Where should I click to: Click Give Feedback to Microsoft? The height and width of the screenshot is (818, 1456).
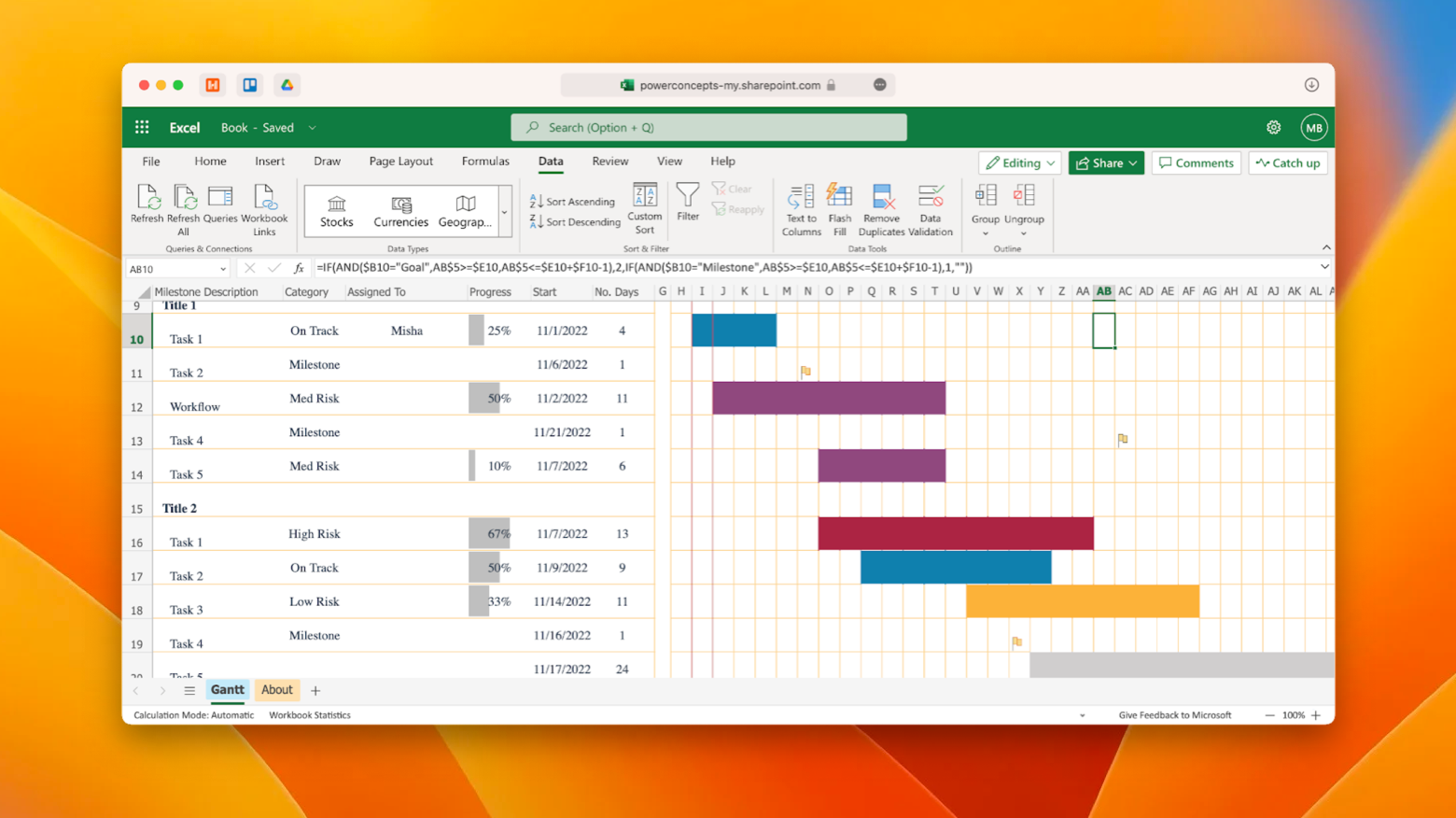[1175, 715]
